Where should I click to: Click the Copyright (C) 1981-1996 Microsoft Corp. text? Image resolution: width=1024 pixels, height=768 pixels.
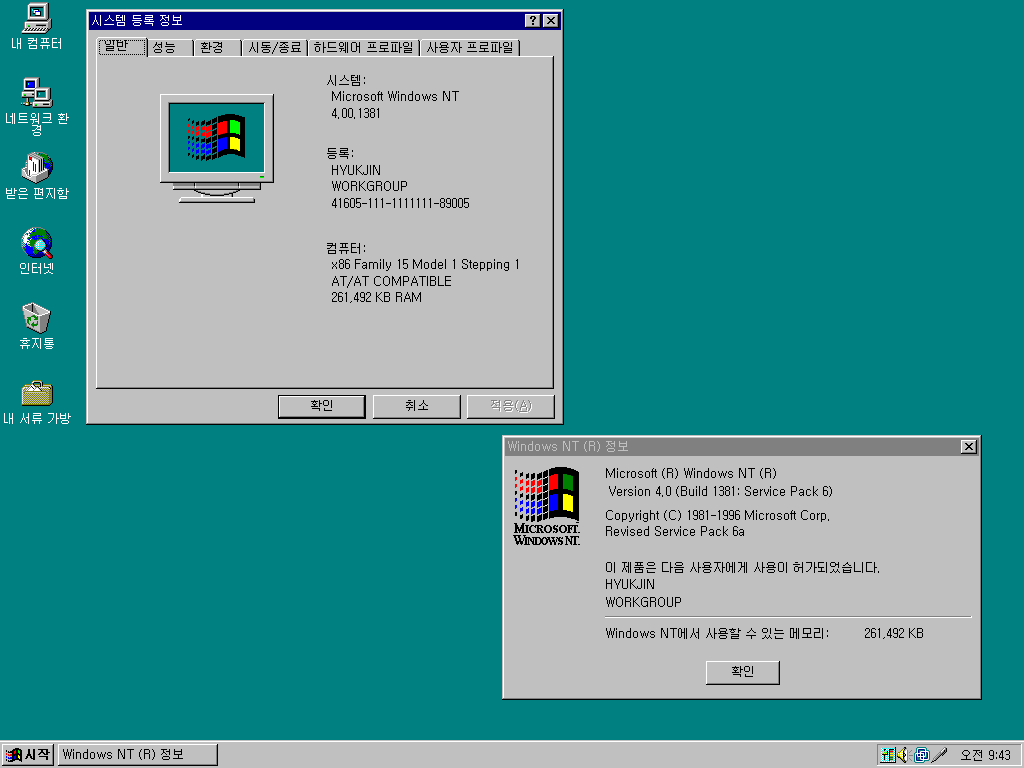[717, 515]
